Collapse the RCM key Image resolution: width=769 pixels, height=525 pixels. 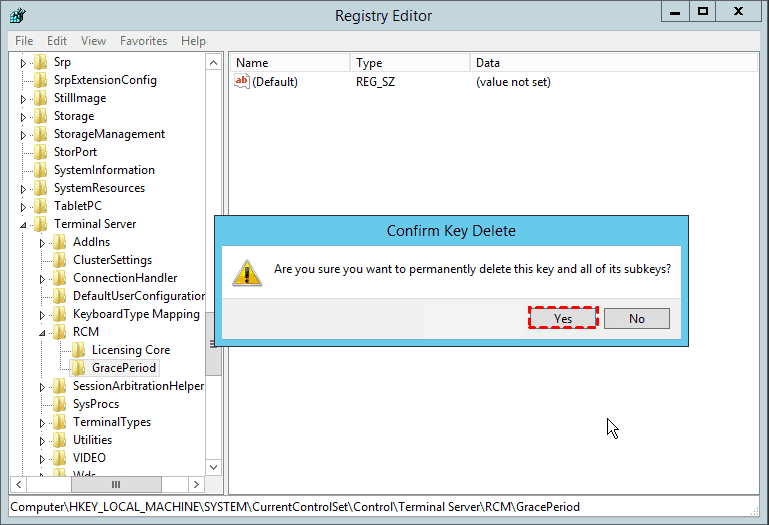pyautogui.click(x=42, y=333)
